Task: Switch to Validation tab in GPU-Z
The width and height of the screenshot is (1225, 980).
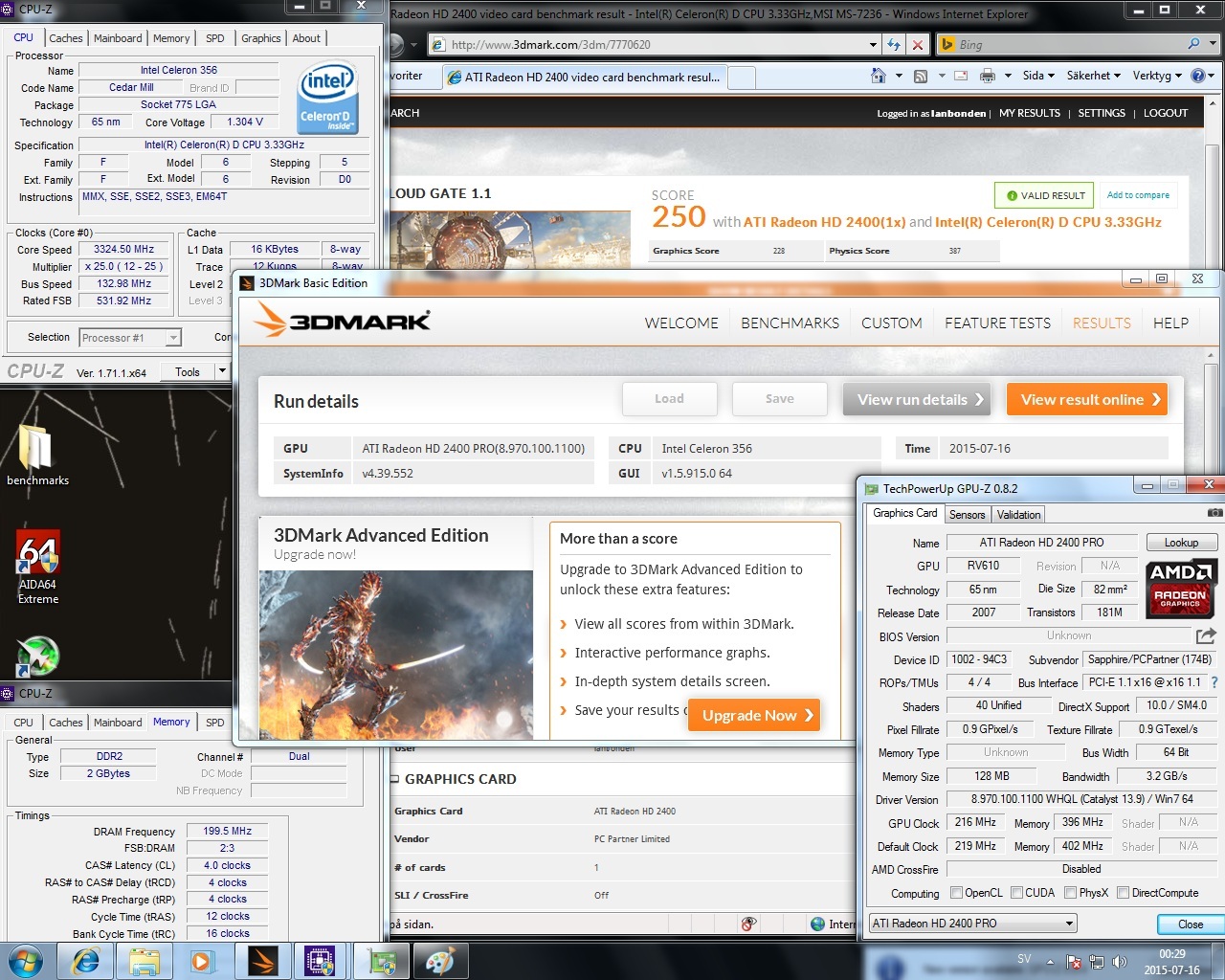Action: click(x=1018, y=515)
